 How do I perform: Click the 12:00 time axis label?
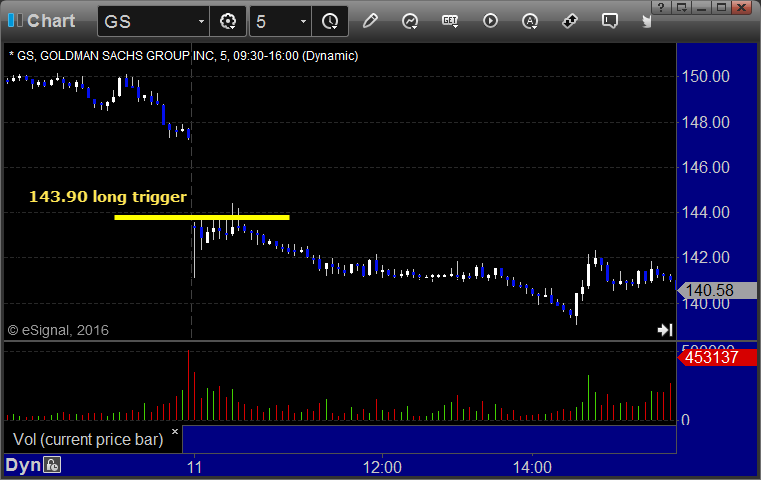click(382, 467)
